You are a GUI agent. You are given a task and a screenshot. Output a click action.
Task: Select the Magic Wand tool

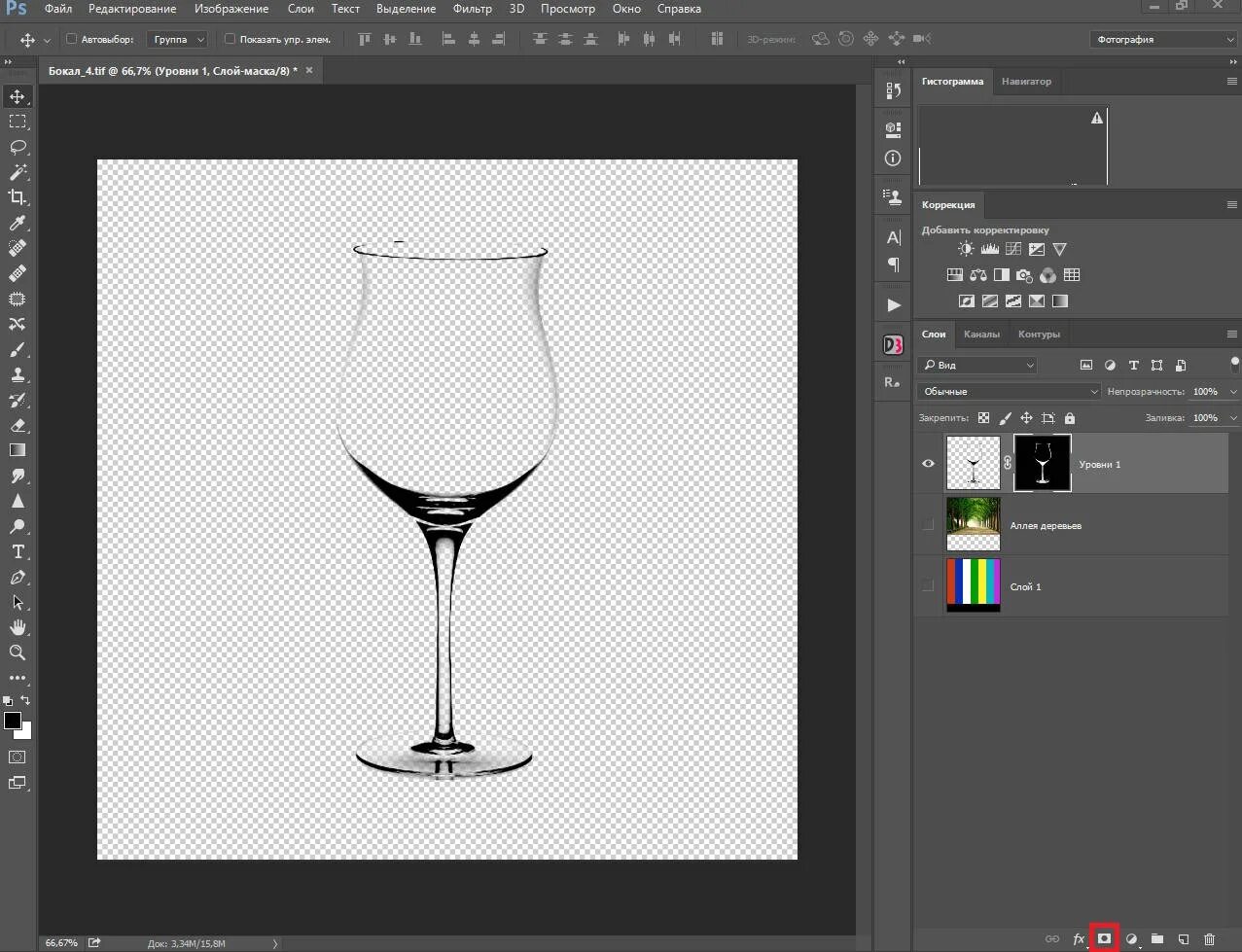coord(18,172)
